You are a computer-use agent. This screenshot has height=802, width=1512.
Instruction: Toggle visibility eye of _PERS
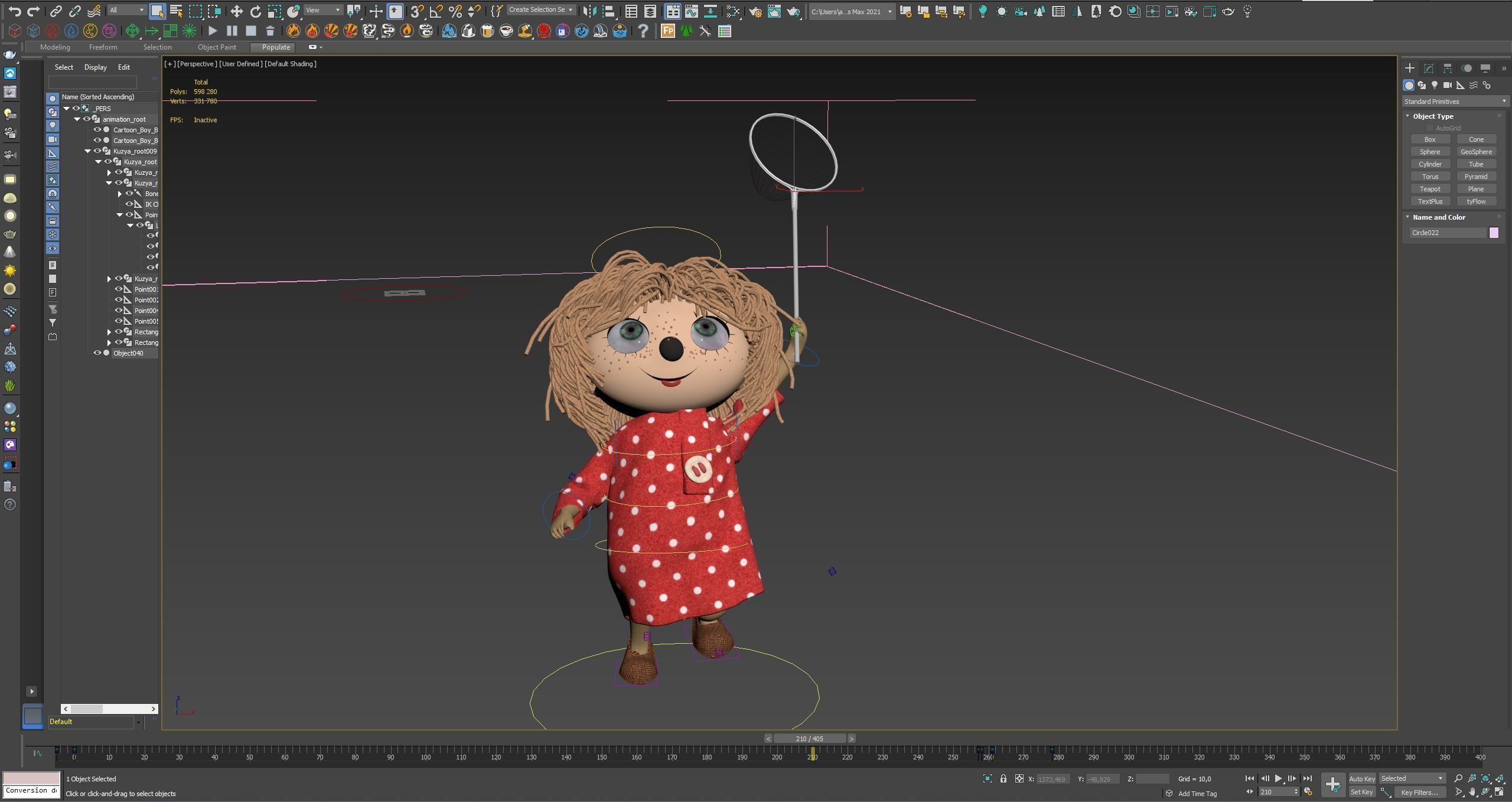click(x=76, y=109)
